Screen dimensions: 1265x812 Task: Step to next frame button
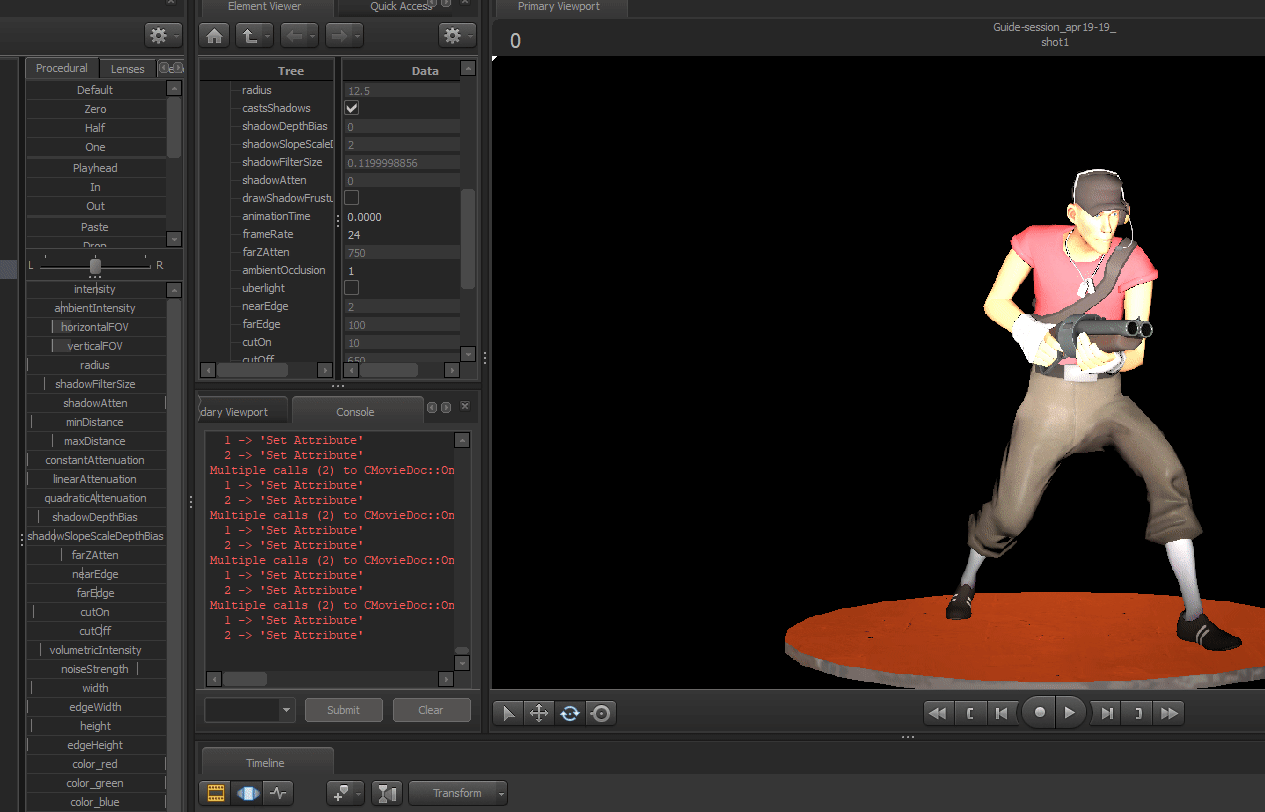pos(1107,713)
